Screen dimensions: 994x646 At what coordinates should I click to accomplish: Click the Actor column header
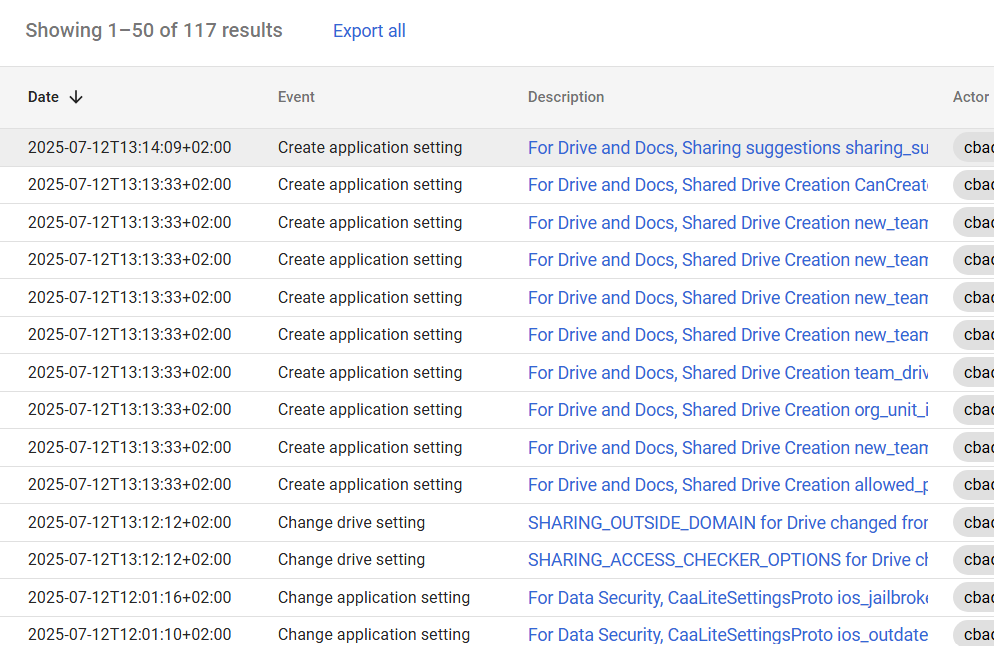pos(969,96)
